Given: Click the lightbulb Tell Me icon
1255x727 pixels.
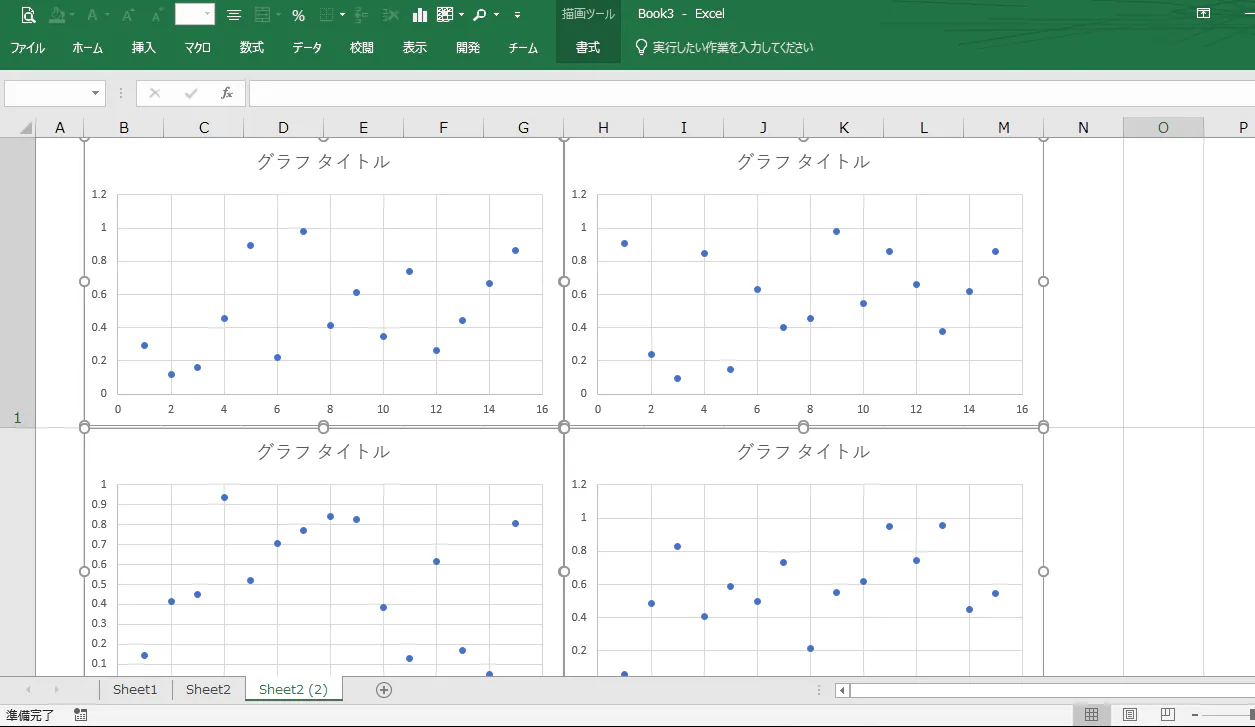Looking at the screenshot, I should coord(642,47).
